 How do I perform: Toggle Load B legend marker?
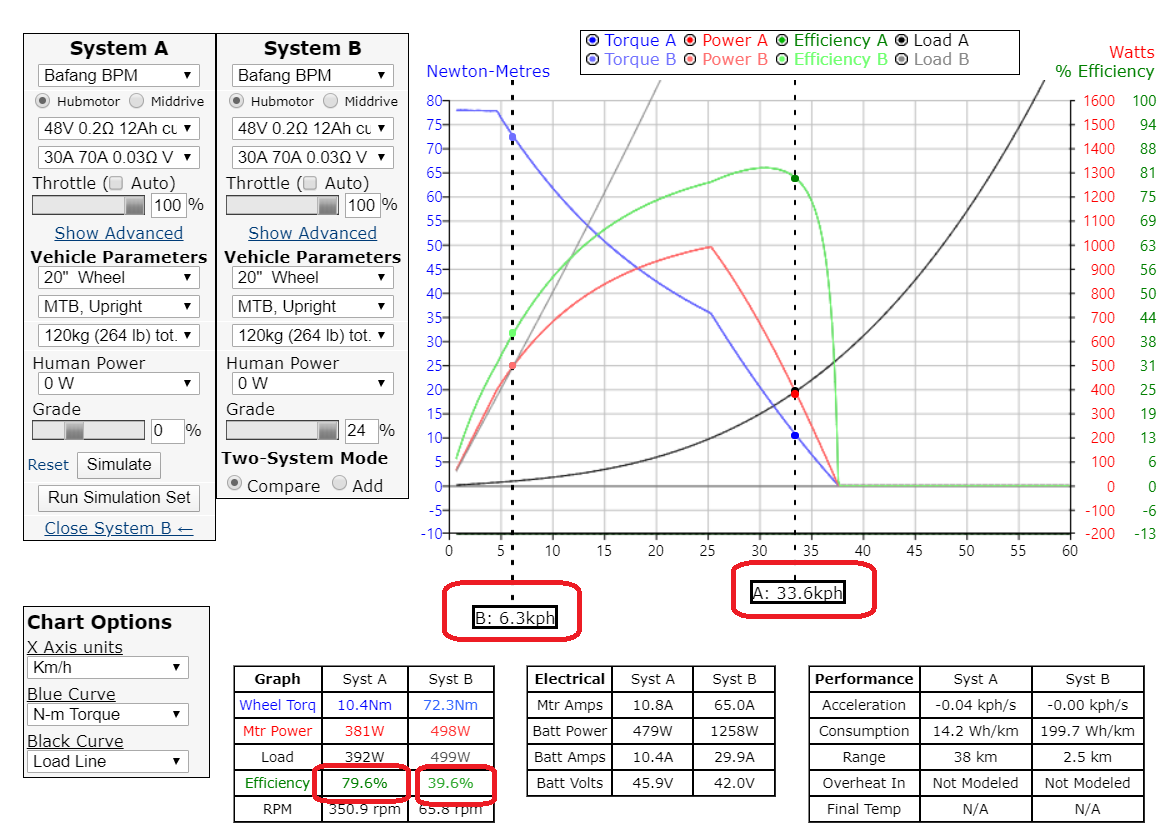coord(901,60)
